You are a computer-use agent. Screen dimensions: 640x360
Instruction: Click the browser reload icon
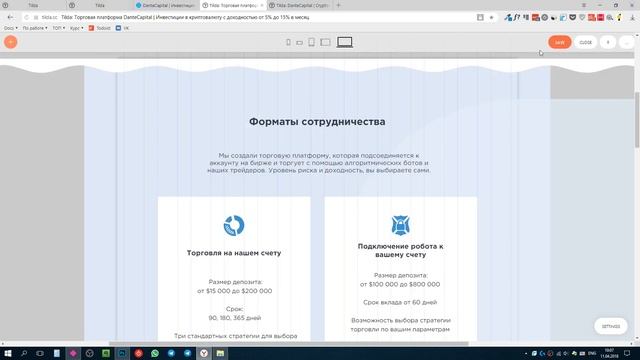tap(27, 18)
